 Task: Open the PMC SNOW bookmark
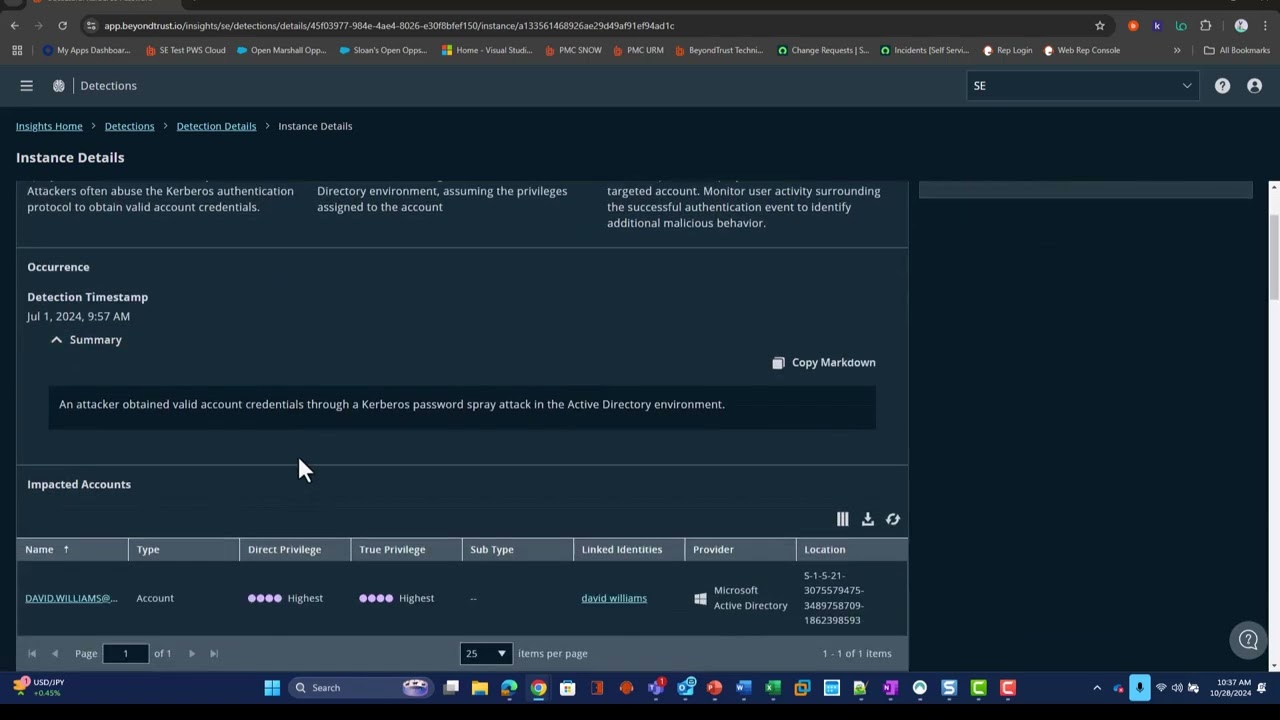pyautogui.click(x=573, y=50)
